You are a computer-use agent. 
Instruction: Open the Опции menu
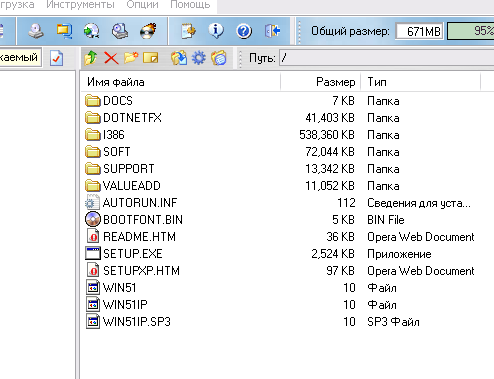pyautogui.click(x=142, y=5)
